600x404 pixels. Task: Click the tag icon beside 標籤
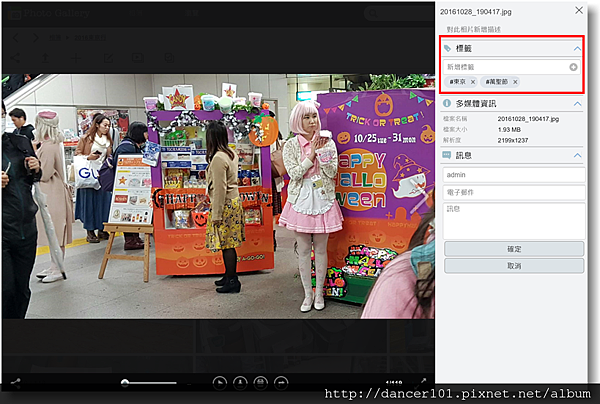tap(447, 48)
